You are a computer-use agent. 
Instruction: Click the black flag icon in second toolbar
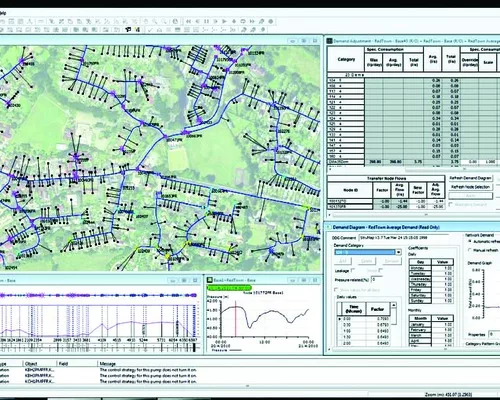point(128,30)
